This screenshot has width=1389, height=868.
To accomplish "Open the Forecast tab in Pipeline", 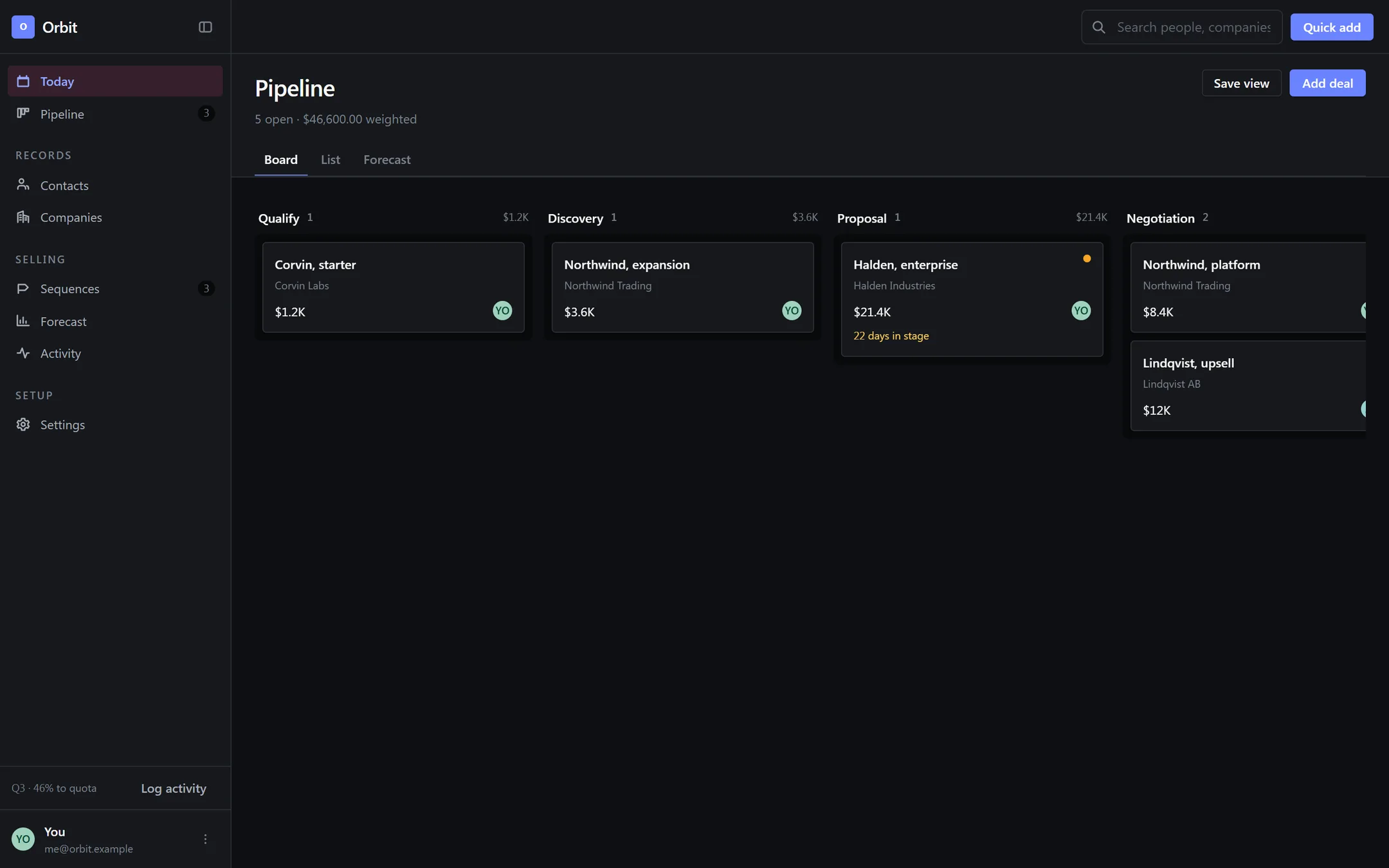I will [x=387, y=159].
